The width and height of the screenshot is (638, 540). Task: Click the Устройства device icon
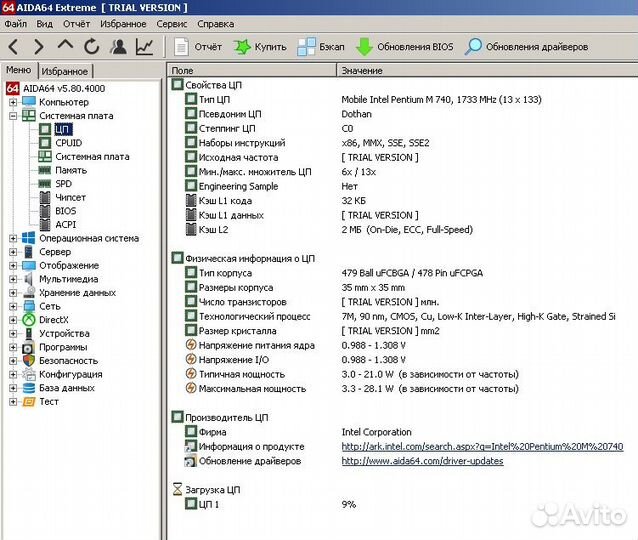click(x=28, y=334)
